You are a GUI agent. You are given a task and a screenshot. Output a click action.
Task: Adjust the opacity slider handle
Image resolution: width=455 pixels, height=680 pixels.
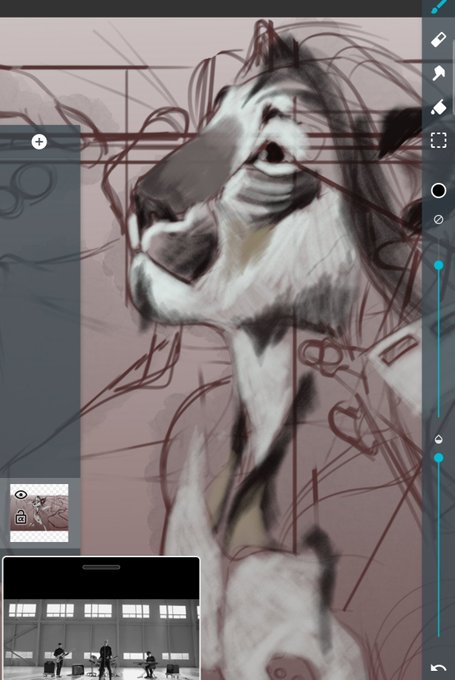(439, 458)
